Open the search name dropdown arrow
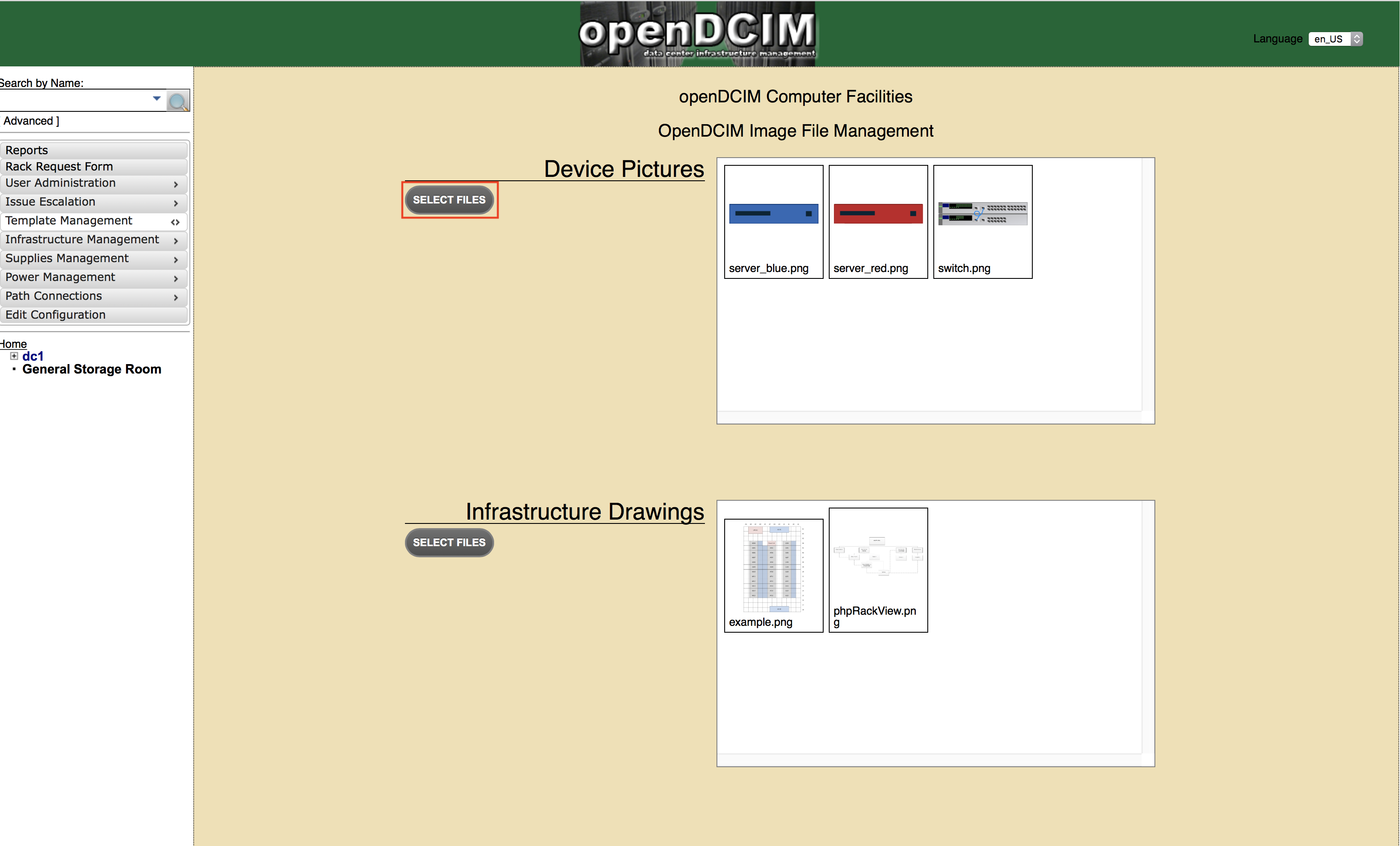The height and width of the screenshot is (846, 1400). 157,99
